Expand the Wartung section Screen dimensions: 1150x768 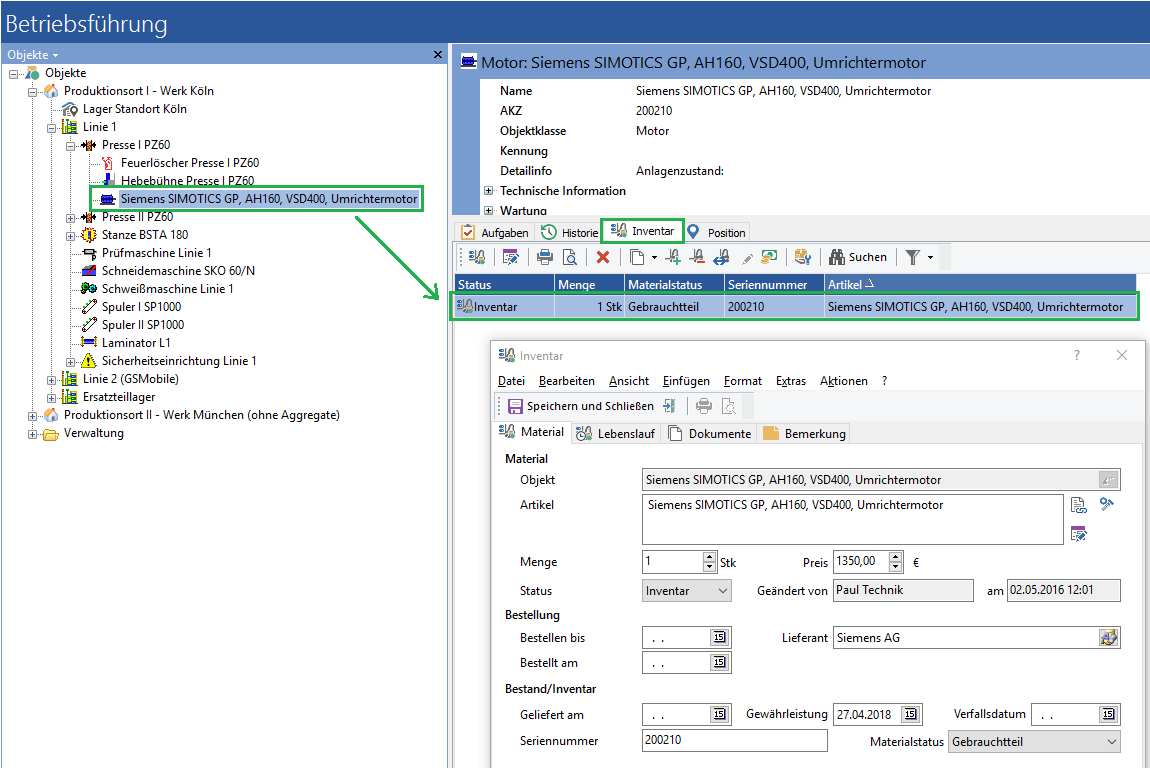click(488, 211)
